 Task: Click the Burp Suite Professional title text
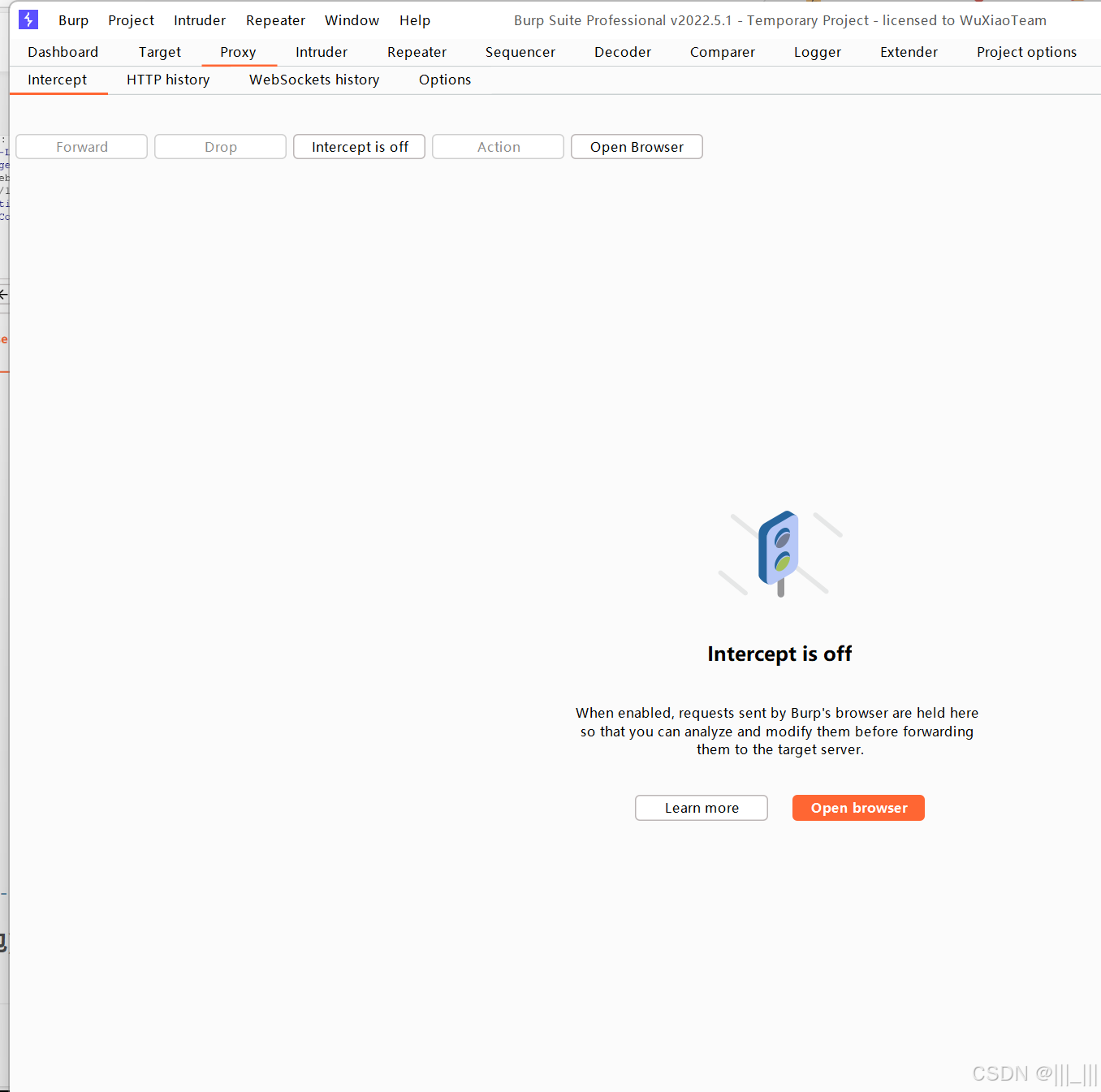pyautogui.click(x=780, y=20)
